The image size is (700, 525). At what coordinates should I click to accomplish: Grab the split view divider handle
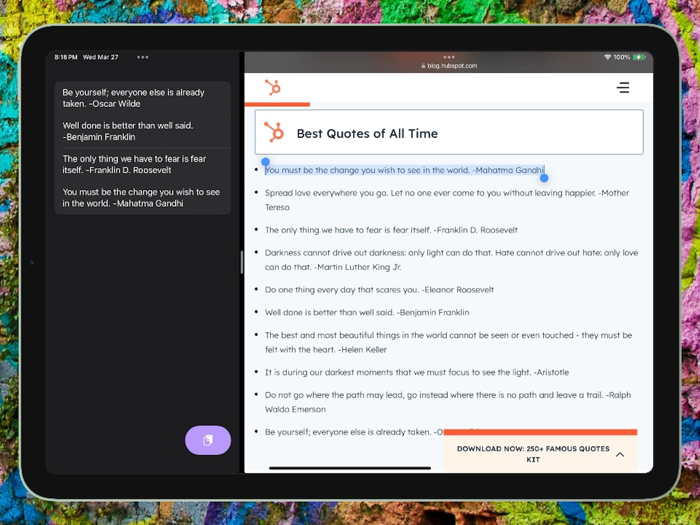(242, 262)
